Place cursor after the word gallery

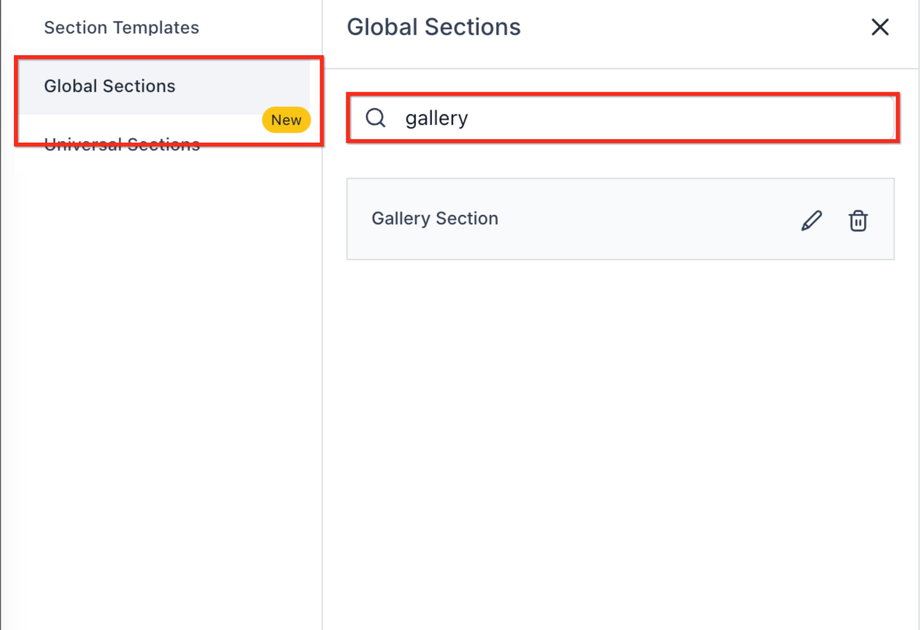click(x=470, y=118)
